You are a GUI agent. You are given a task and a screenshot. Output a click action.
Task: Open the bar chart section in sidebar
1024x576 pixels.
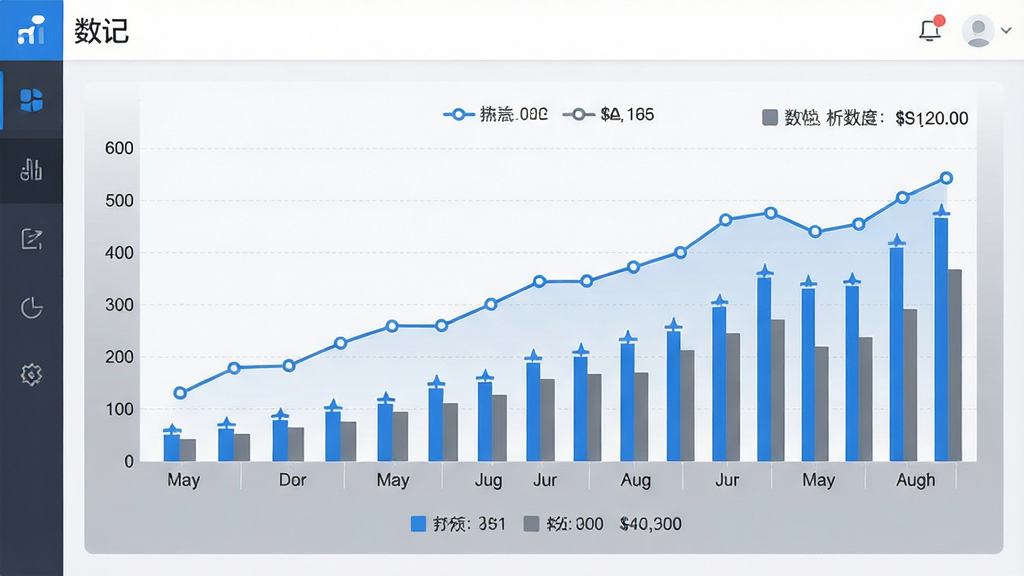click(31, 170)
